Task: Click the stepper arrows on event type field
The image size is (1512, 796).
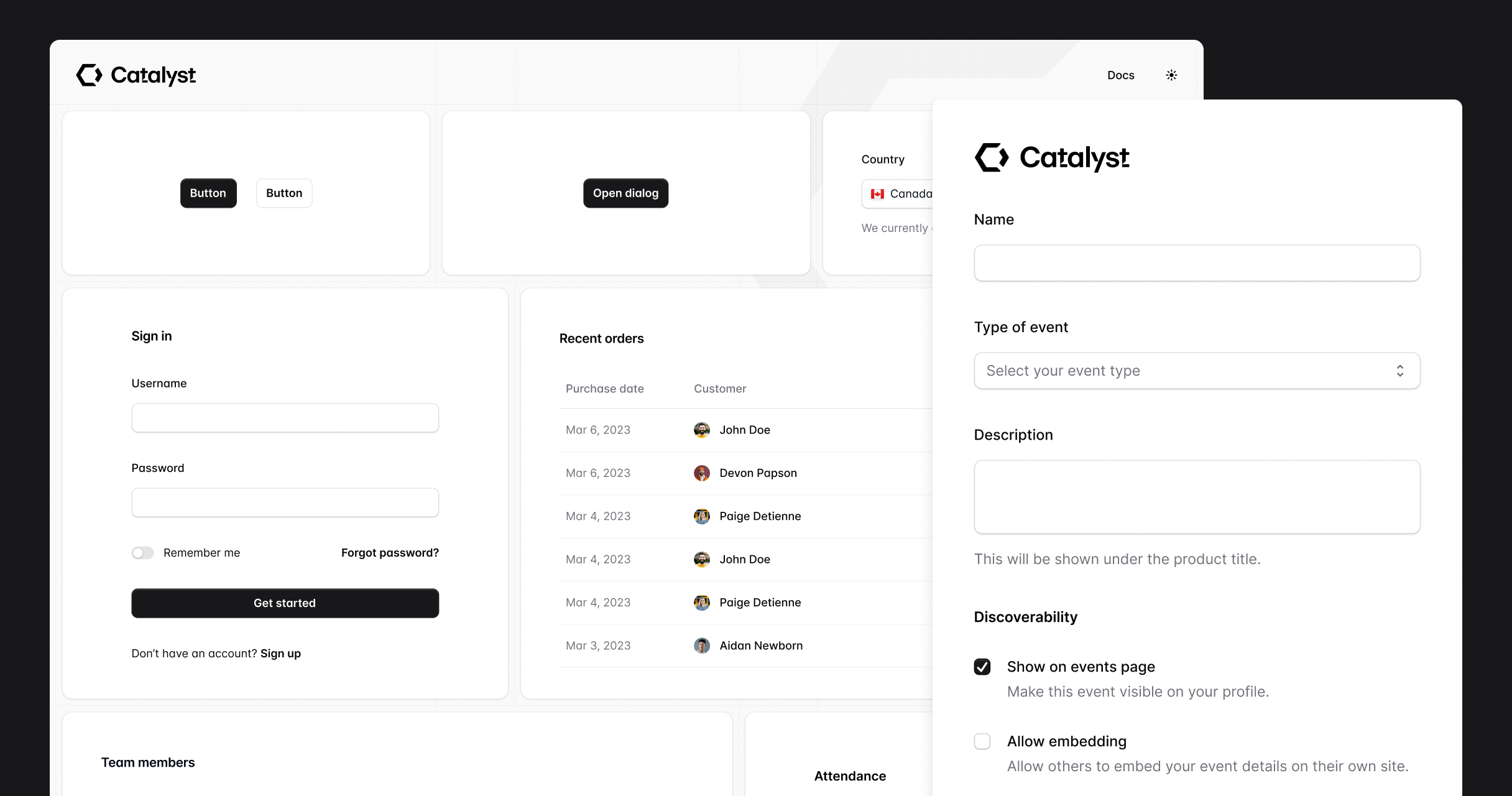Action: click(1400, 370)
